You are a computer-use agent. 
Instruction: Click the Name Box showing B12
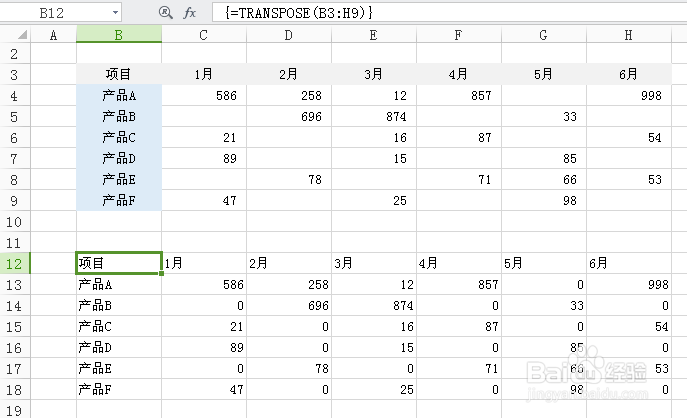[x=60, y=13]
